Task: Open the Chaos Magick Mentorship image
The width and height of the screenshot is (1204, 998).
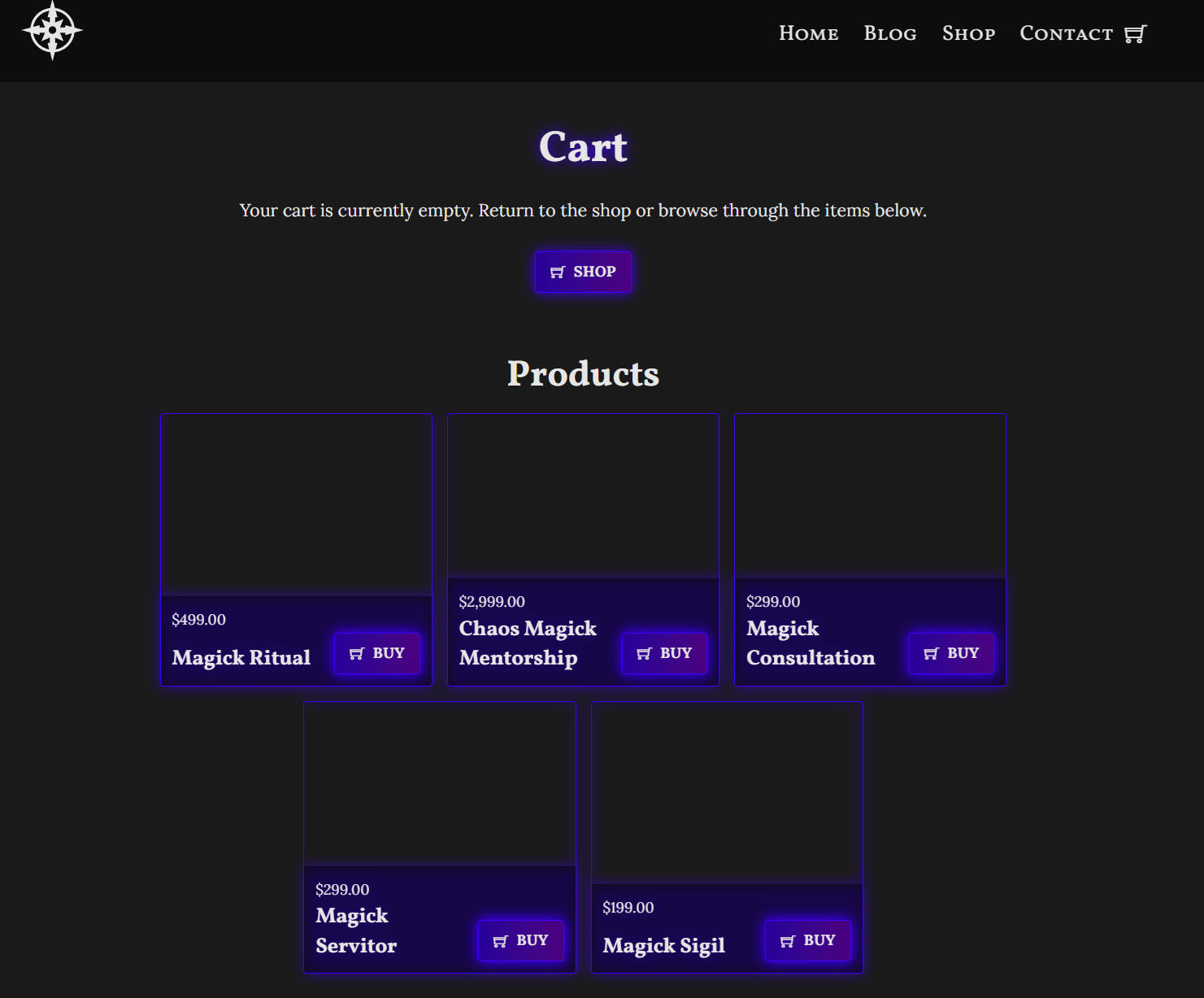Action: point(583,496)
